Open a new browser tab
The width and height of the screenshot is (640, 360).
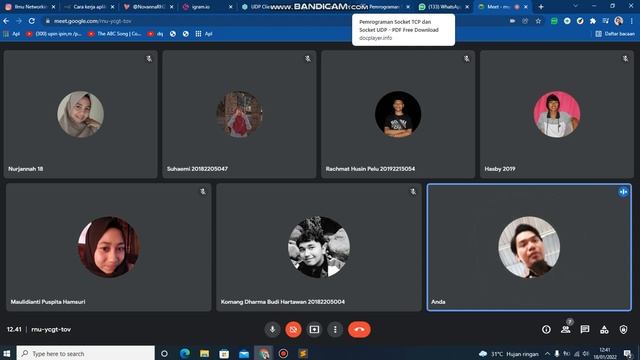point(541,7)
